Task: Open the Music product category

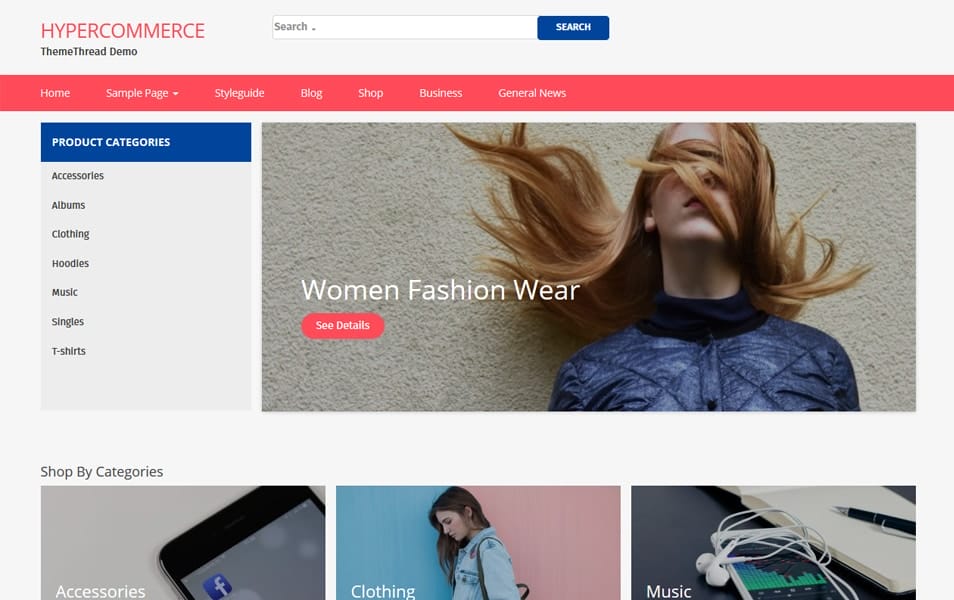Action: coord(64,292)
